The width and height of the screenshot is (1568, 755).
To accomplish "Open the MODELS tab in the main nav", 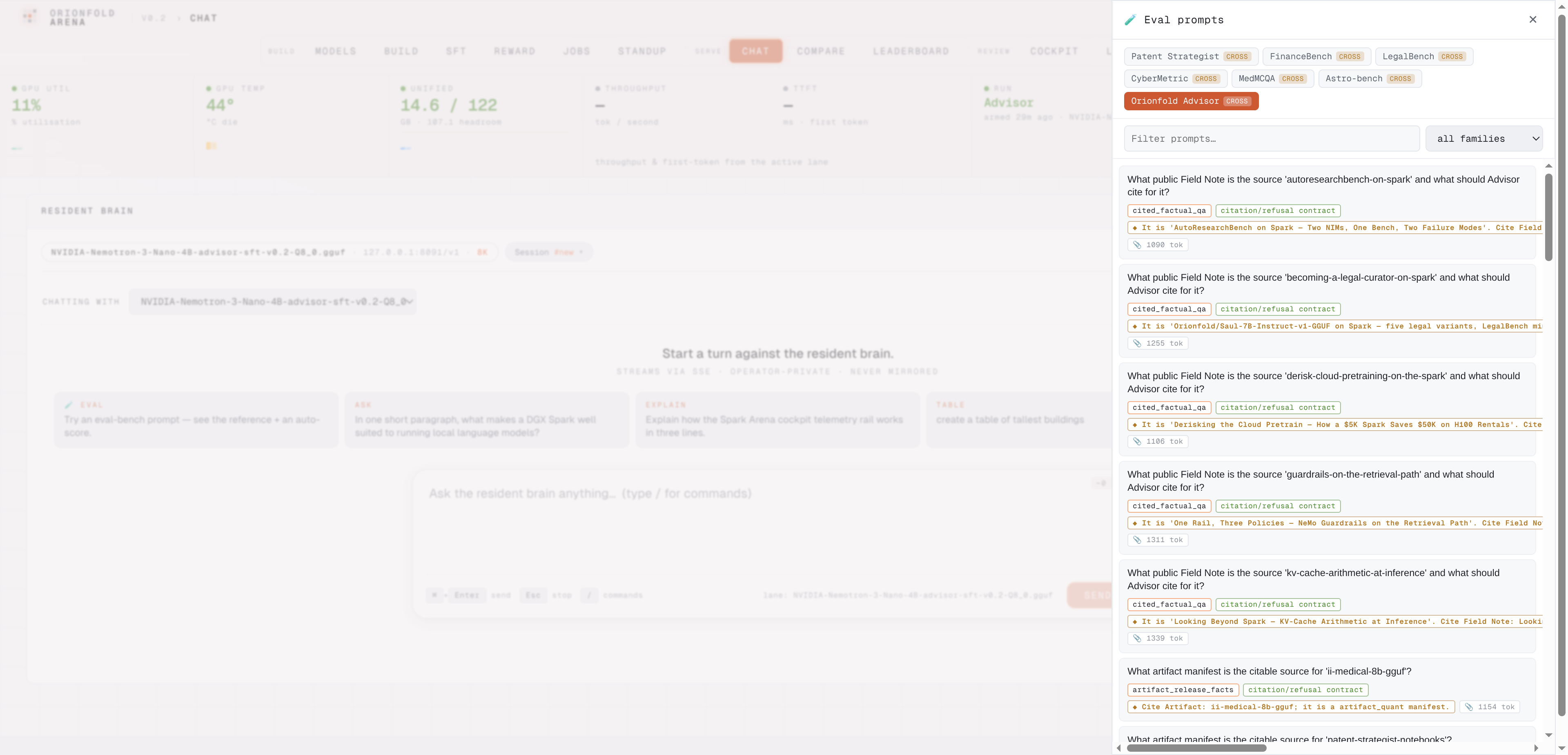I will (x=335, y=51).
